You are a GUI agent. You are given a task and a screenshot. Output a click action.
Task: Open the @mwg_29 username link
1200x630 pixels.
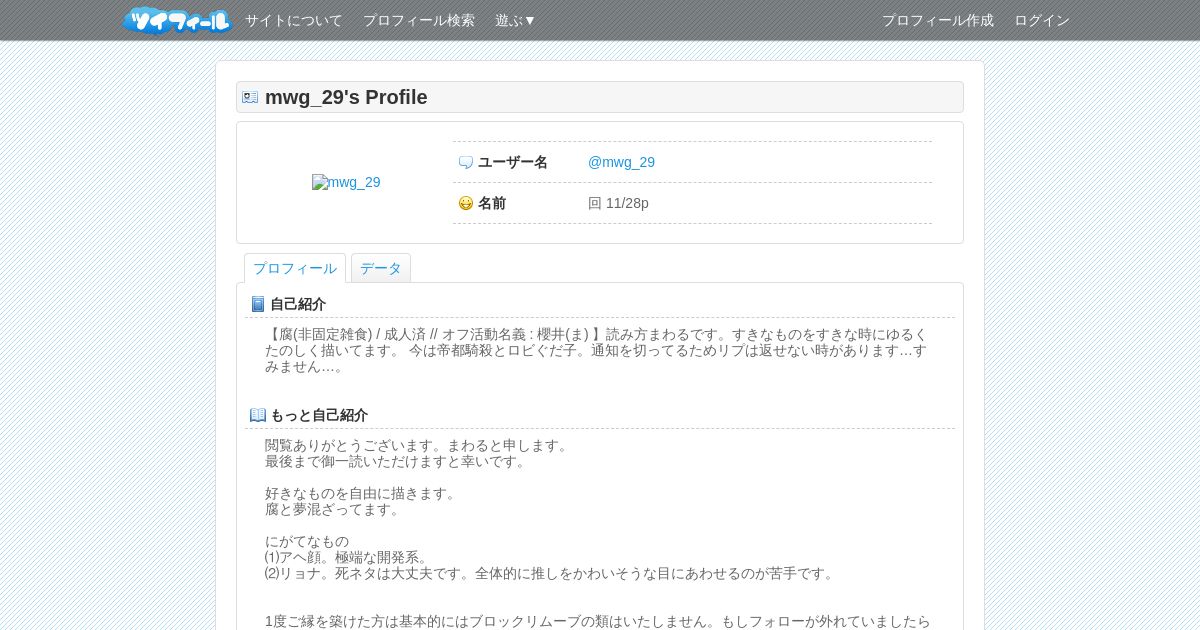pos(621,162)
